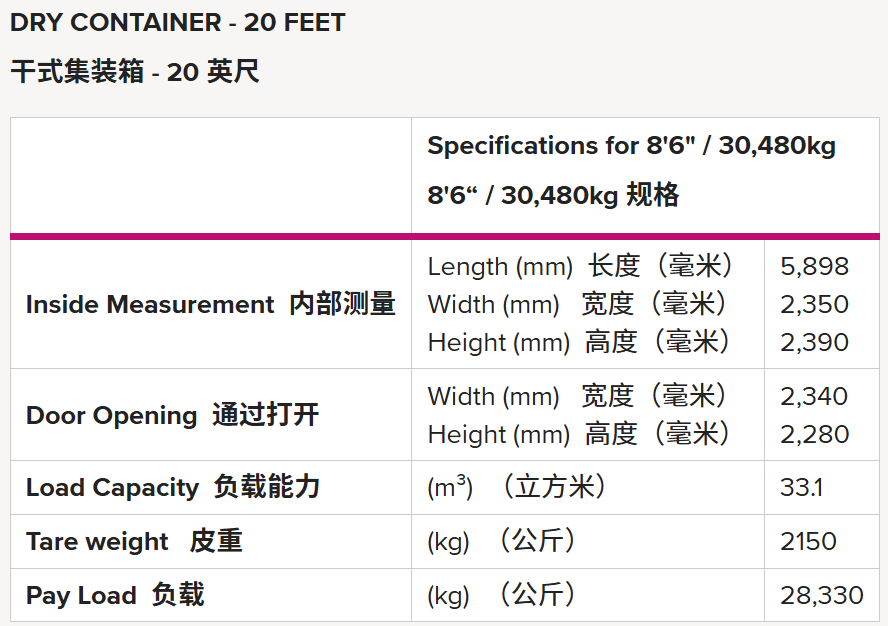Select the tare weight value 2150
The image size is (888, 626).
point(808,541)
